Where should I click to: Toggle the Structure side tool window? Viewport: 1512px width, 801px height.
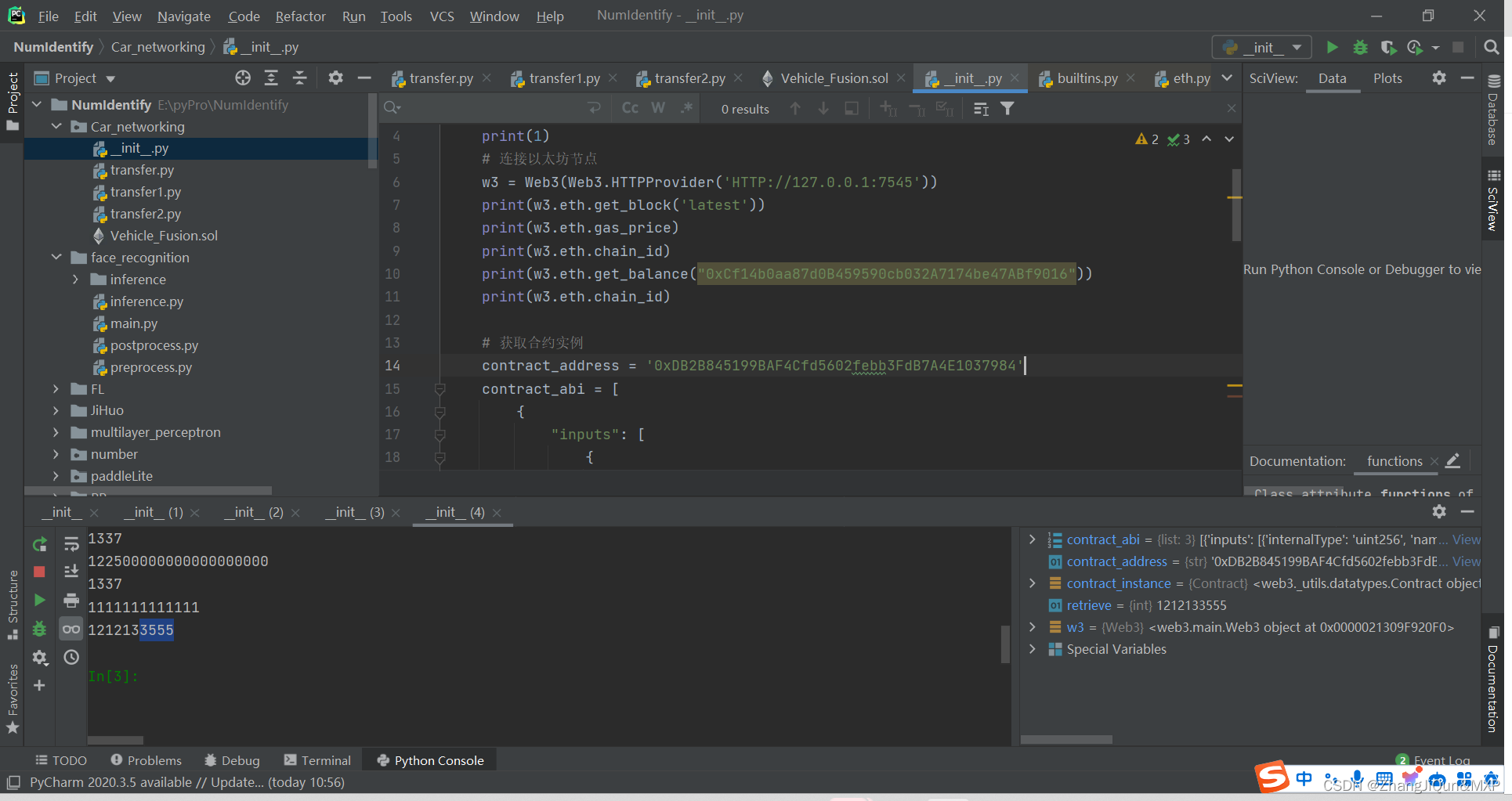point(13,604)
